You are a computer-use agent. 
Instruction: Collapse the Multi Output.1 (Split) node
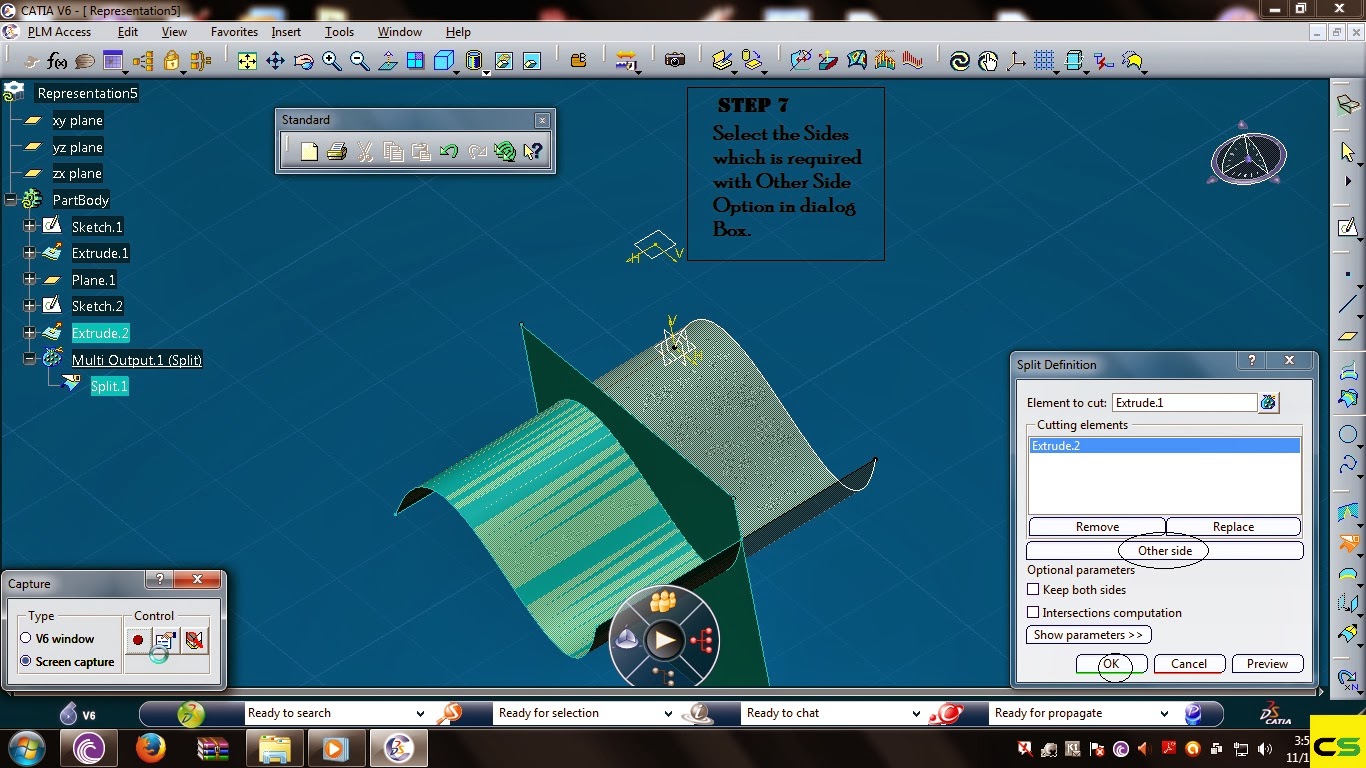tap(29, 358)
